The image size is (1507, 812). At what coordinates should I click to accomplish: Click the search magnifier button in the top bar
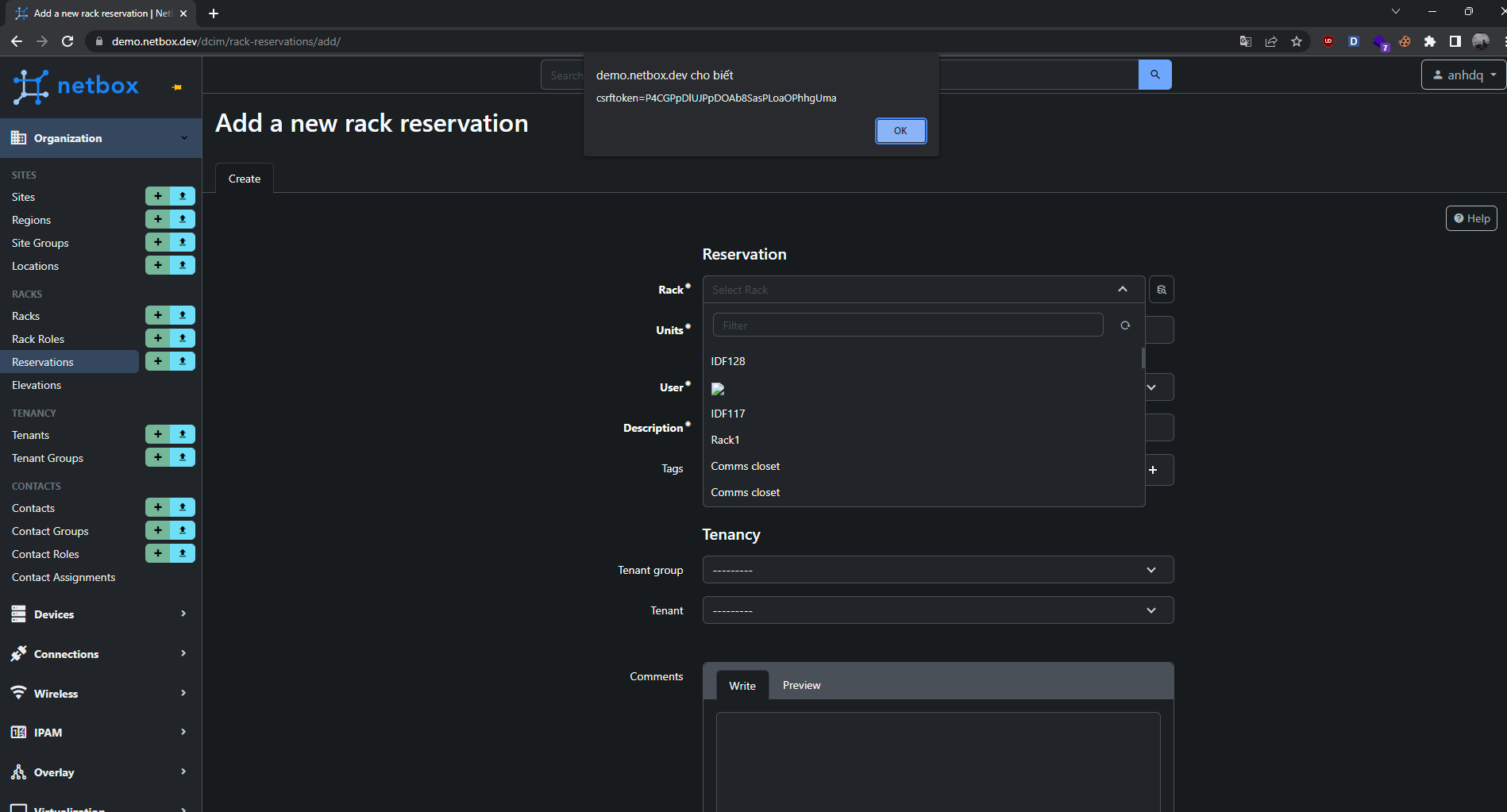[x=1154, y=74]
